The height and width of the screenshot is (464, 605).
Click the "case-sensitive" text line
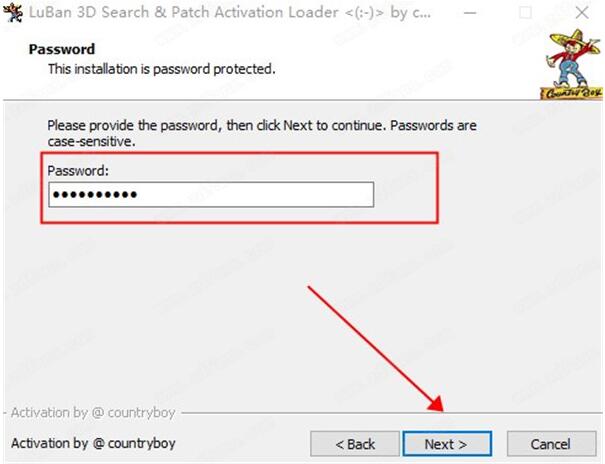[91, 142]
